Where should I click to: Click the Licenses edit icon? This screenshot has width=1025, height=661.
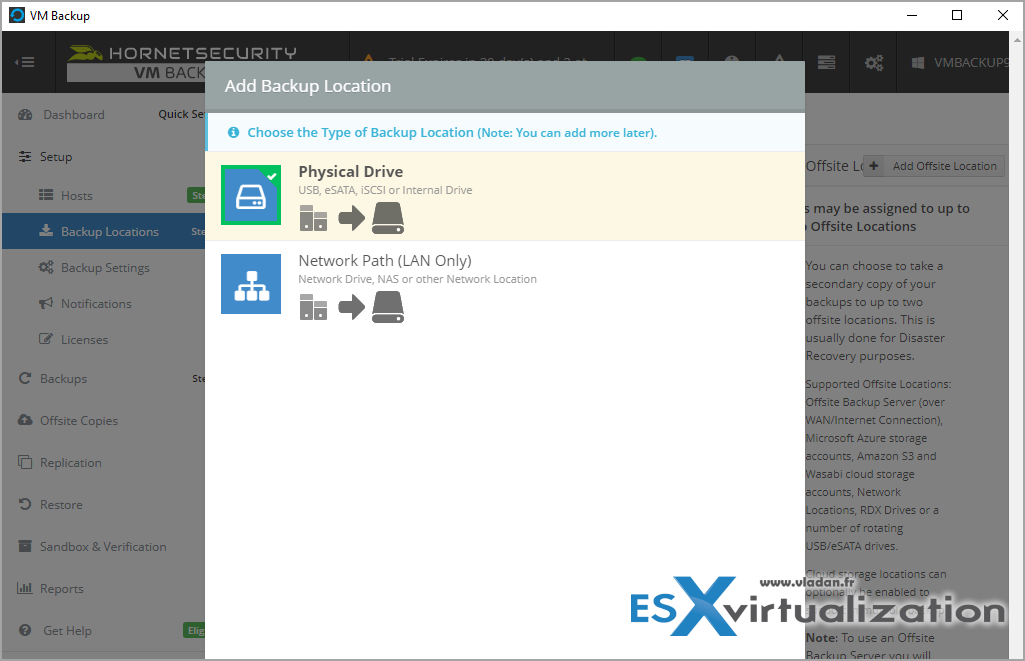click(46, 339)
